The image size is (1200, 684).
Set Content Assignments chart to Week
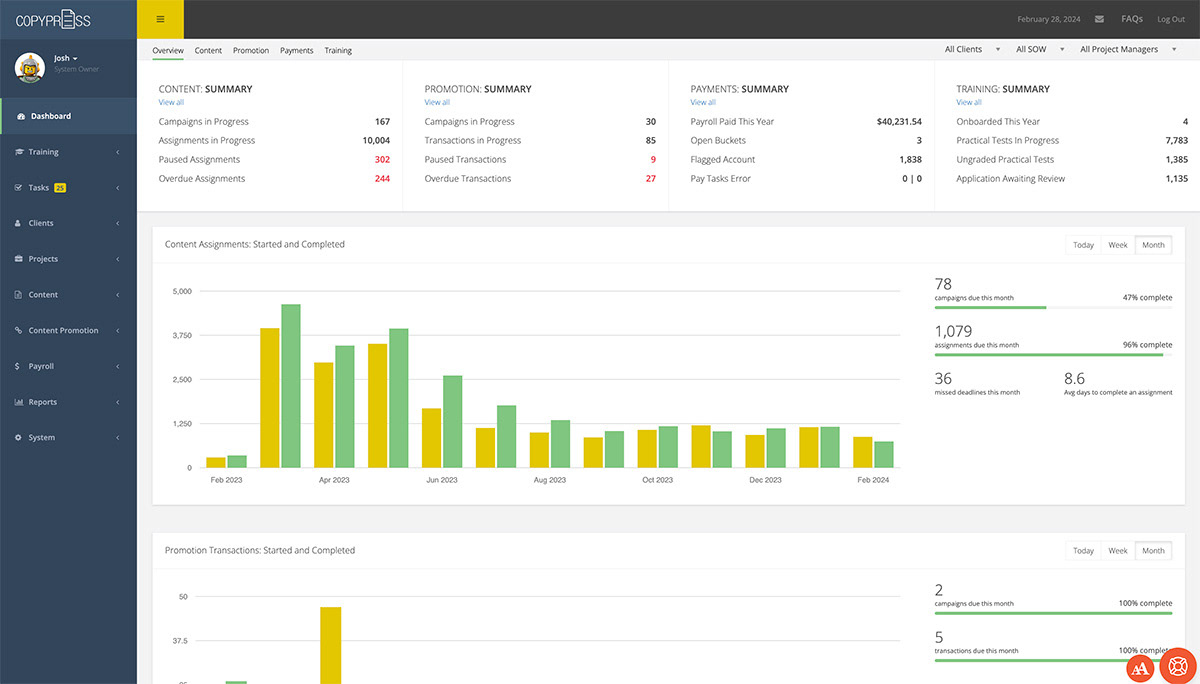point(1117,245)
